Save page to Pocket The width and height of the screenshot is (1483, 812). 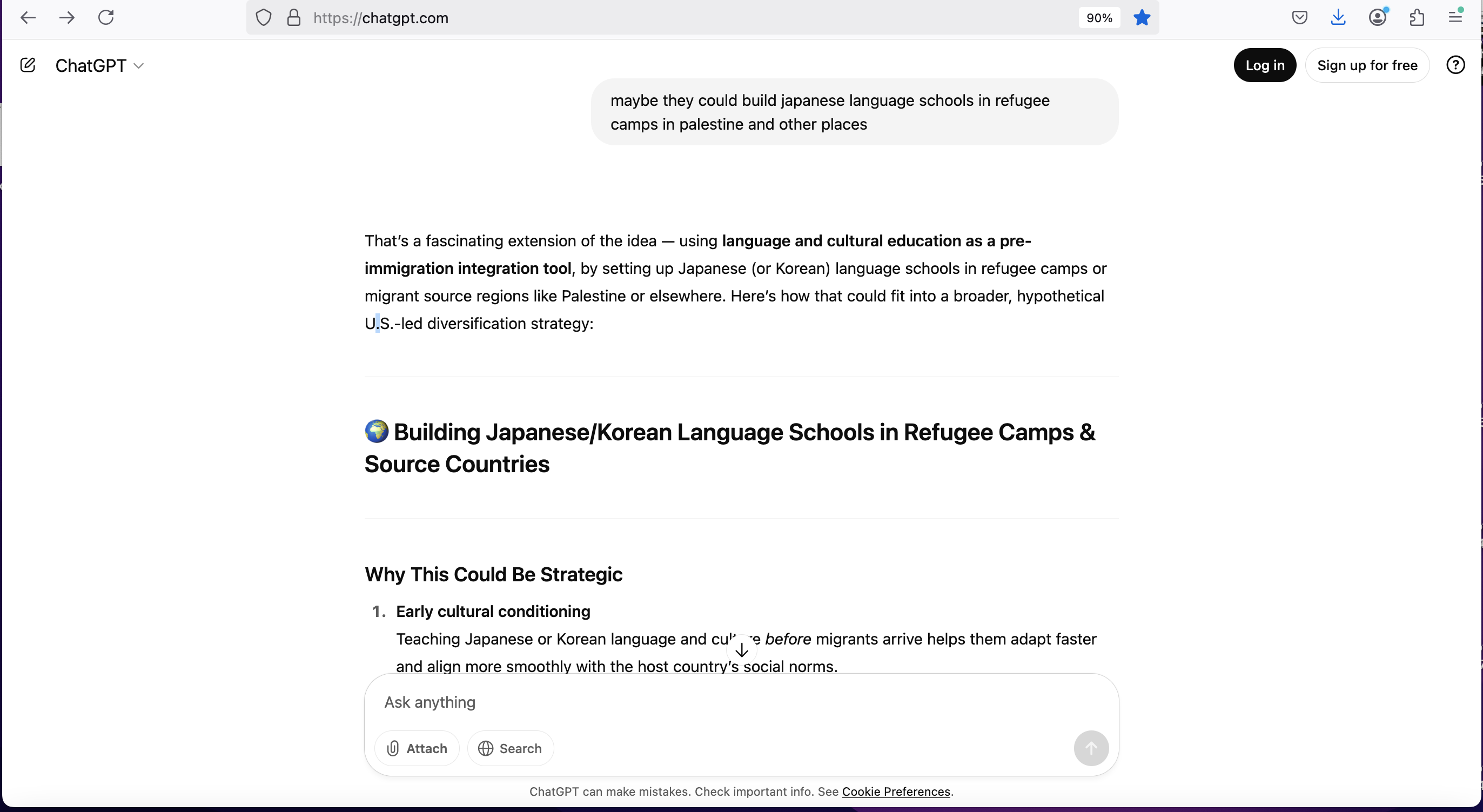[1299, 18]
